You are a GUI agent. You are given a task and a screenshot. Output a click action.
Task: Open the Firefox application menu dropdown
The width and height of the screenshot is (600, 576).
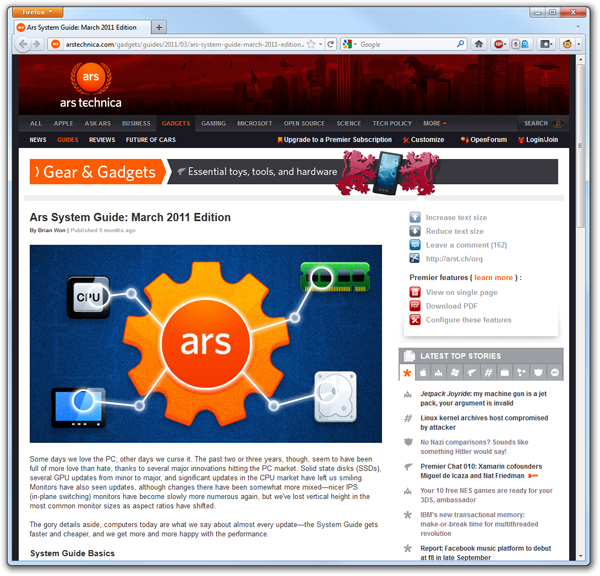click(38, 12)
